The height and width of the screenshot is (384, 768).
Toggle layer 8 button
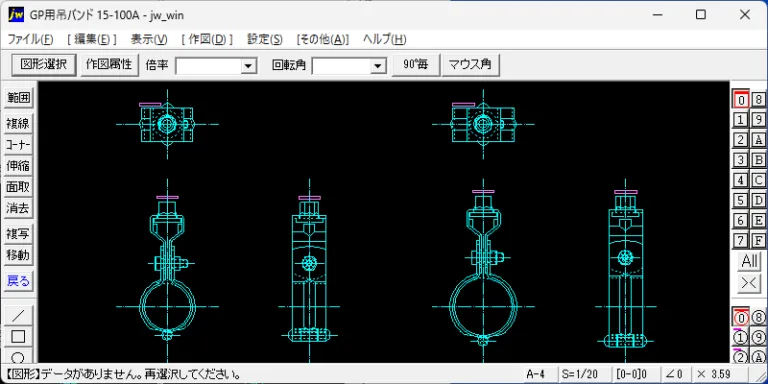[x=758, y=100]
